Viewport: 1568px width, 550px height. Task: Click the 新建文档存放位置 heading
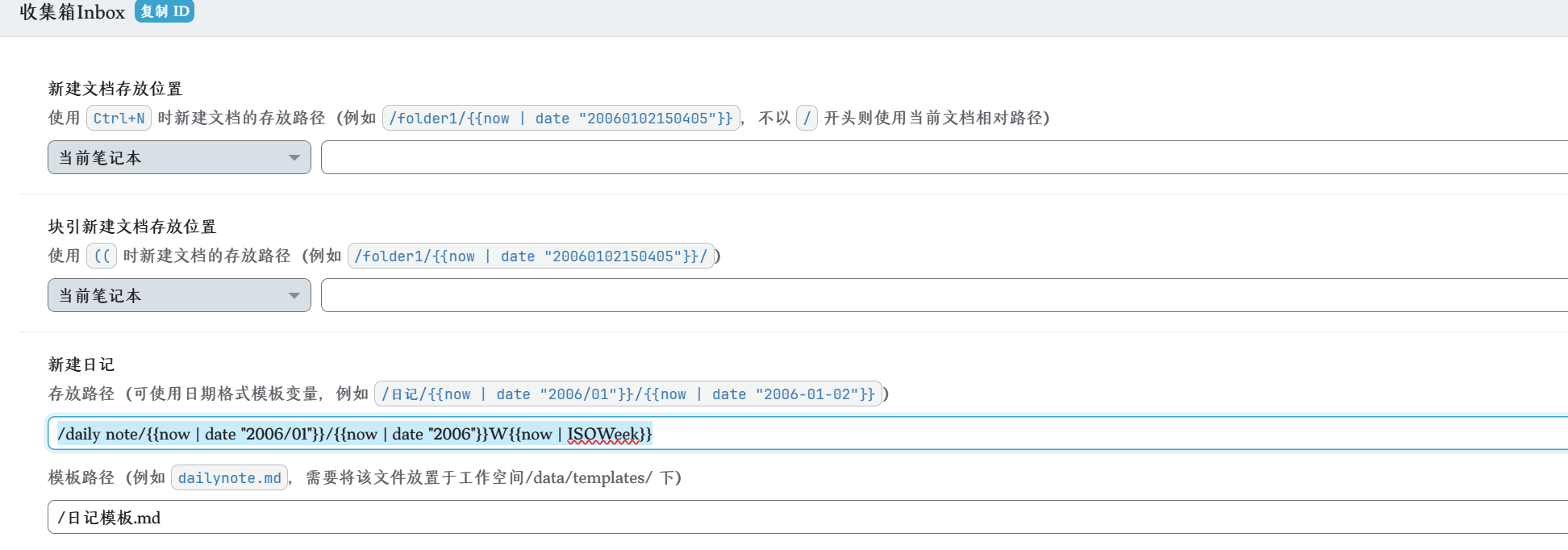coord(115,89)
